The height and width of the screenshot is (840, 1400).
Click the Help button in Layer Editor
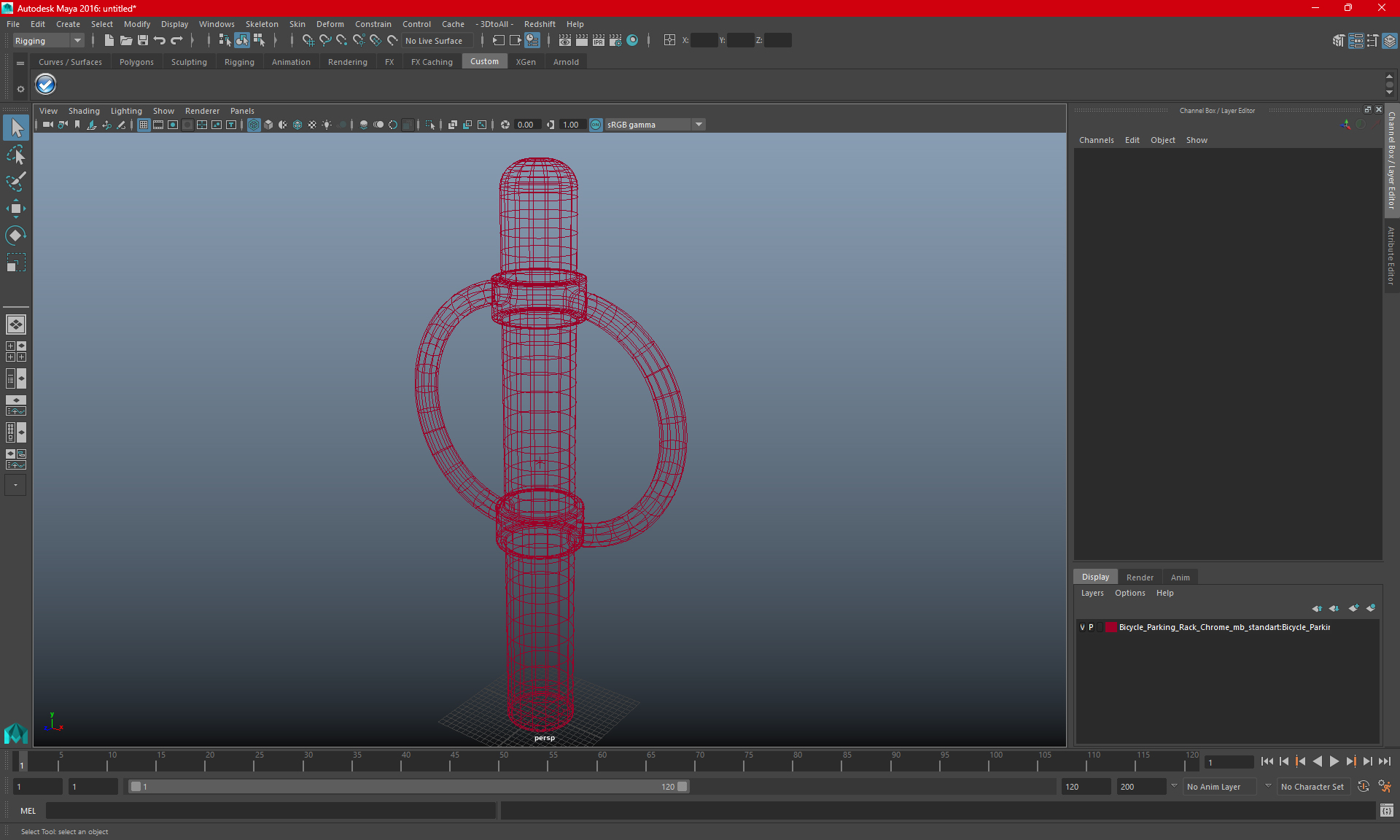point(1164,592)
